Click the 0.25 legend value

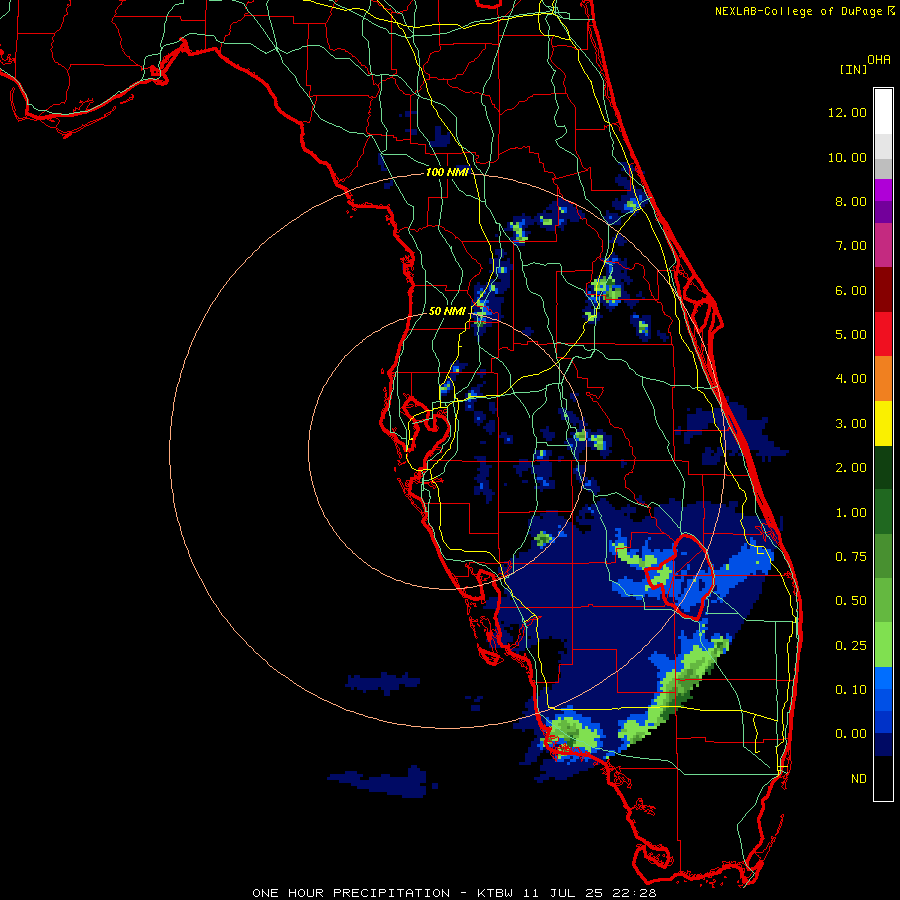click(851, 646)
